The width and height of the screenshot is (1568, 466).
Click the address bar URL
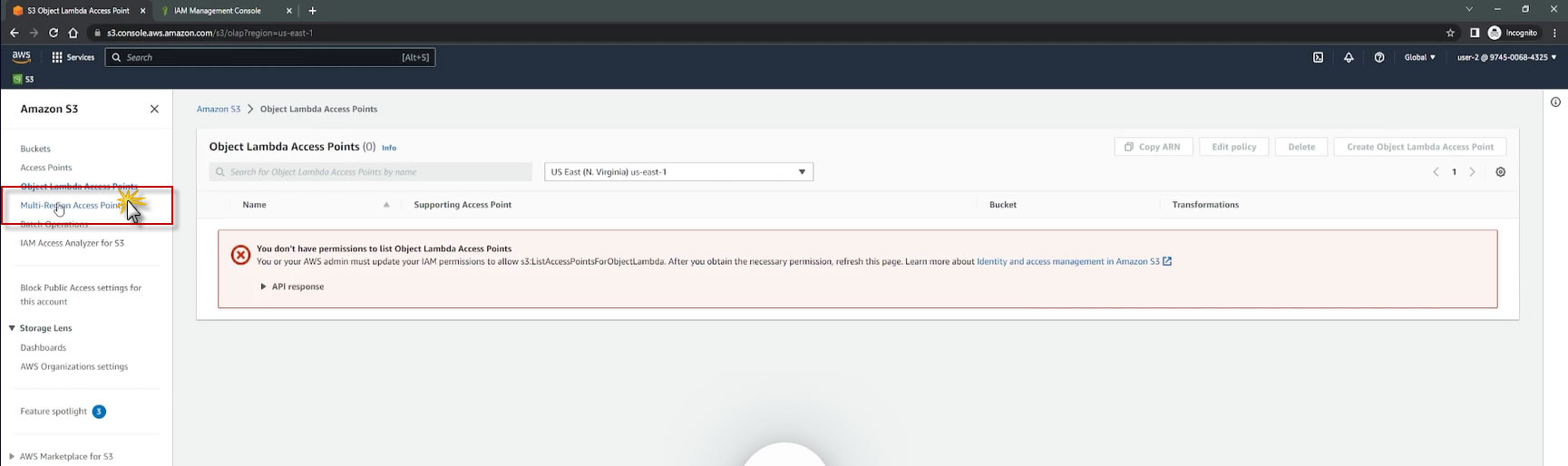point(210,33)
